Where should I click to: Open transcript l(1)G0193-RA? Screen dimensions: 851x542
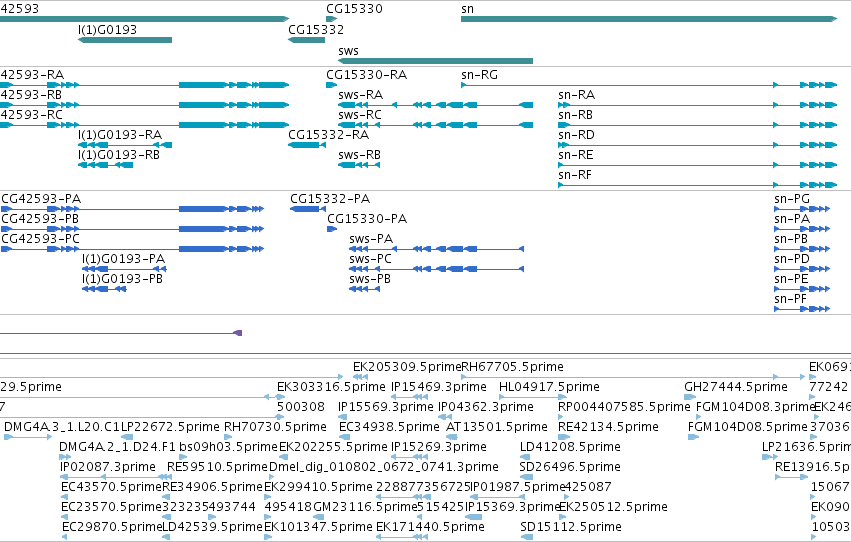point(125,145)
